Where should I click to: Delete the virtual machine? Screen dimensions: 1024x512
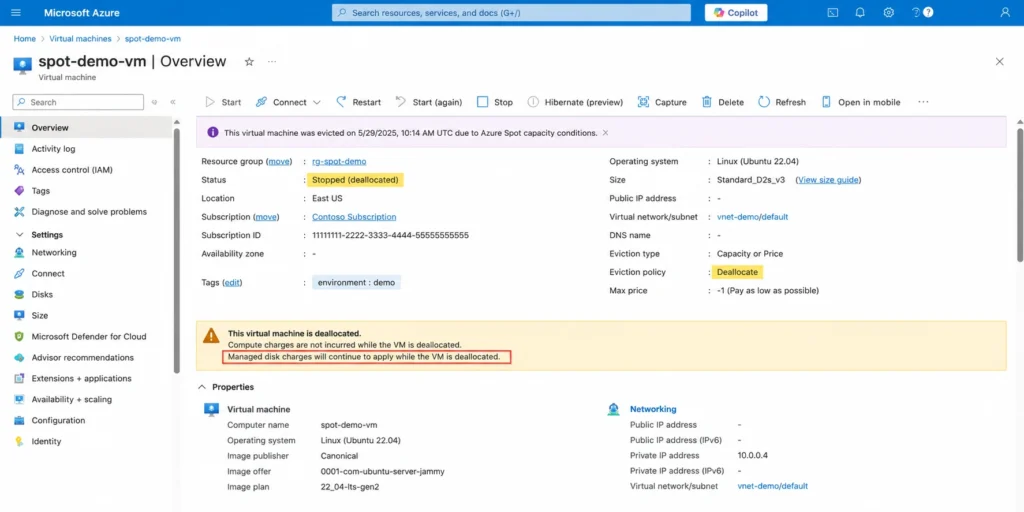[x=723, y=102]
